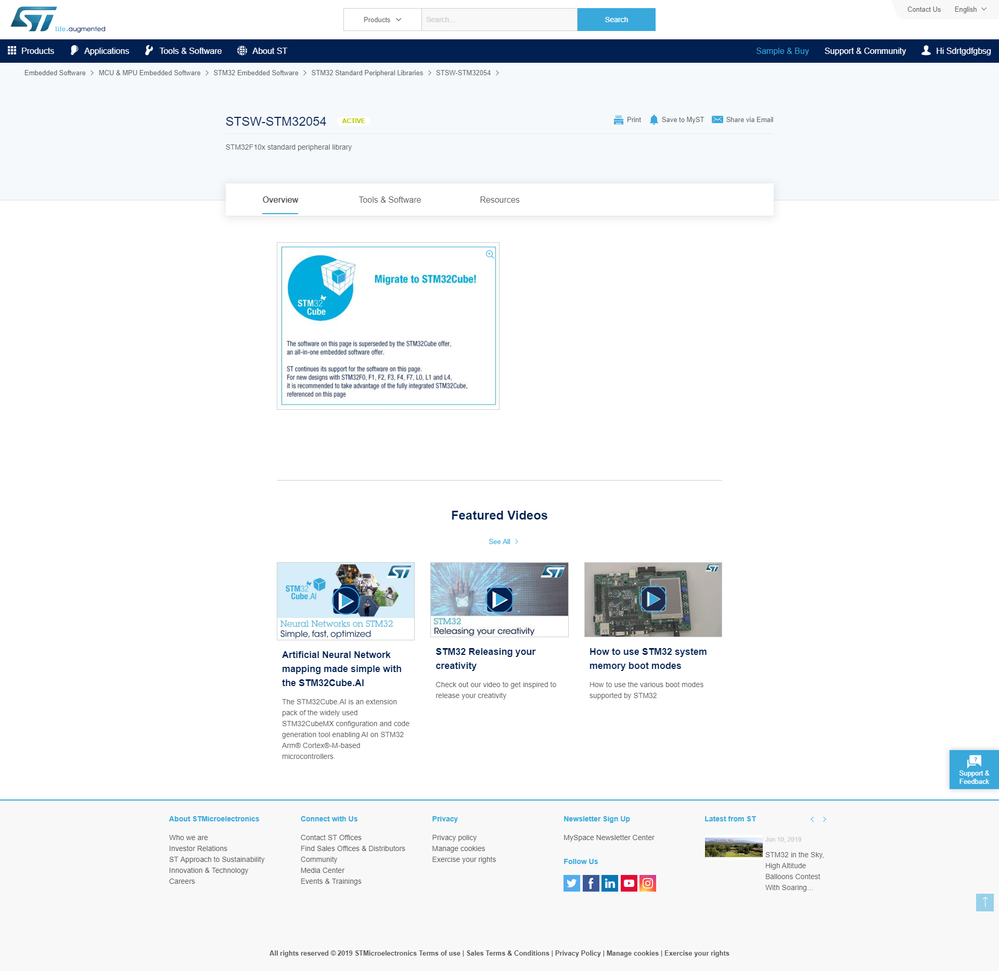Open the STM32 in the Sky news thumbnail
The image size is (999, 971).
733,847
